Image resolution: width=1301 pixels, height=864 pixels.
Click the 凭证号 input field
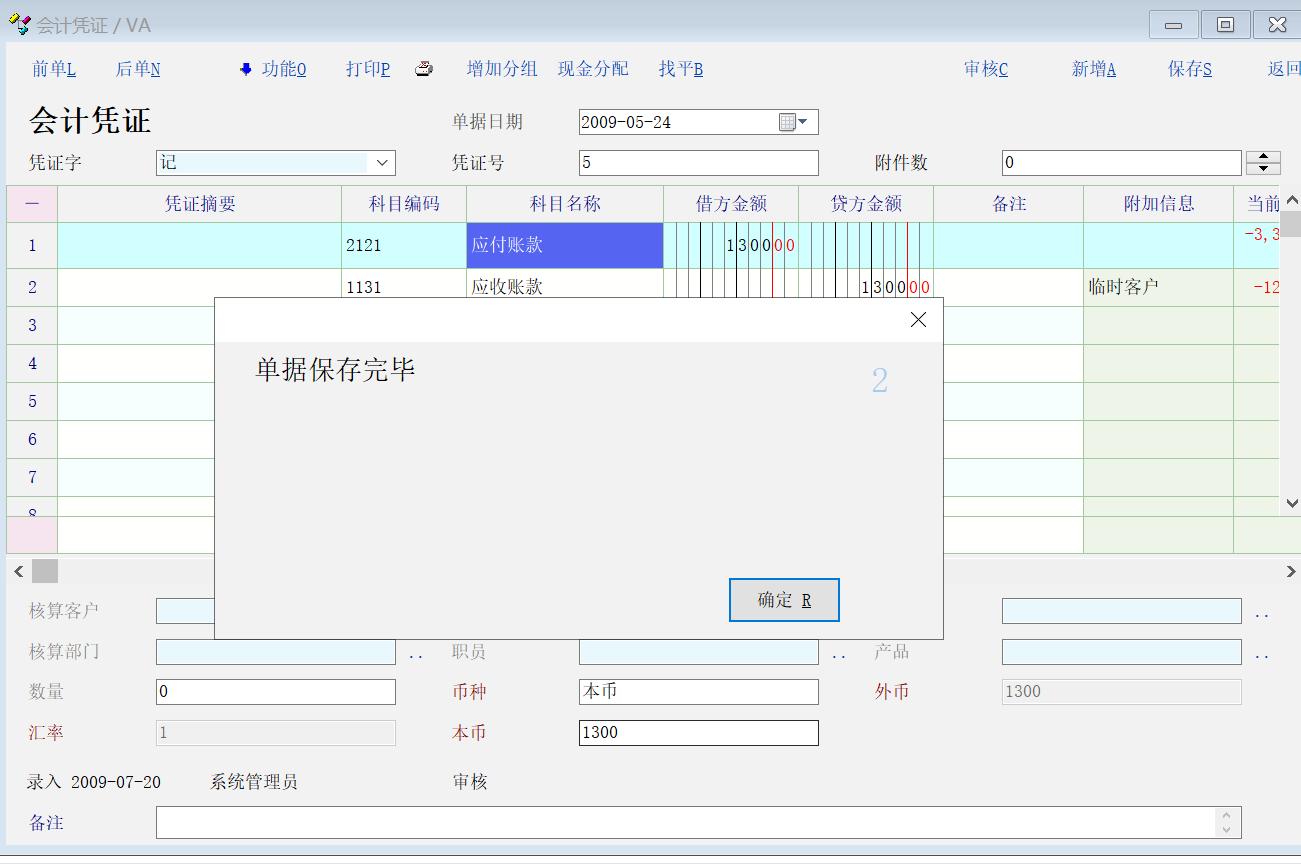(699, 162)
